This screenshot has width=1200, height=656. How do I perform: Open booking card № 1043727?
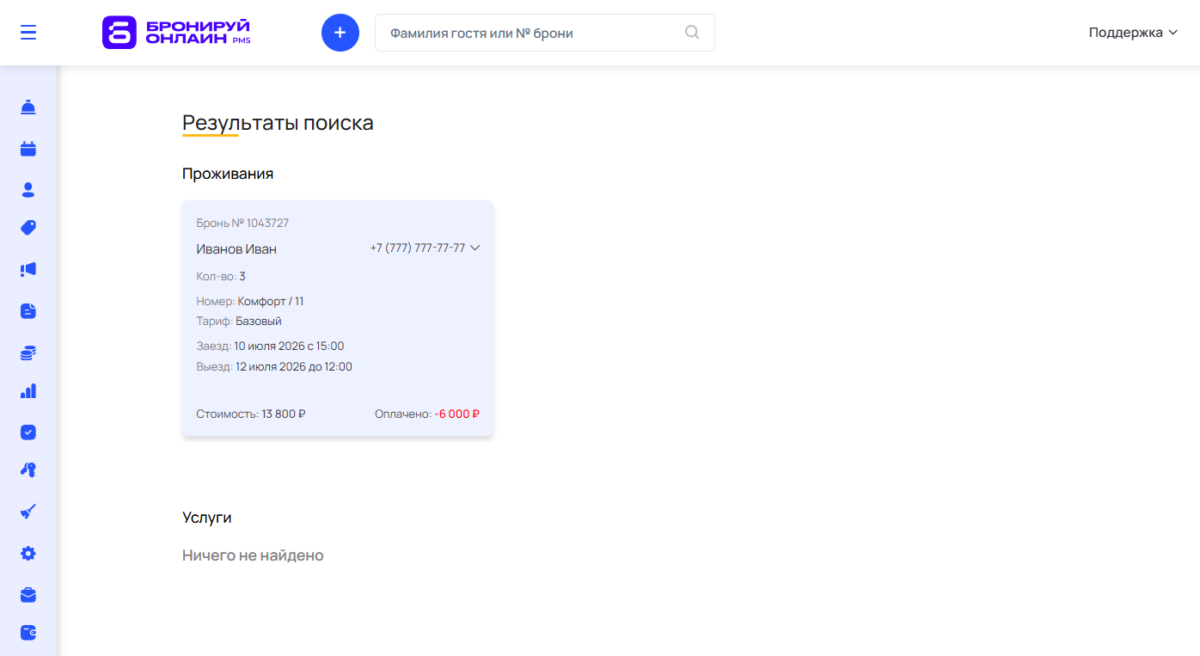[338, 318]
